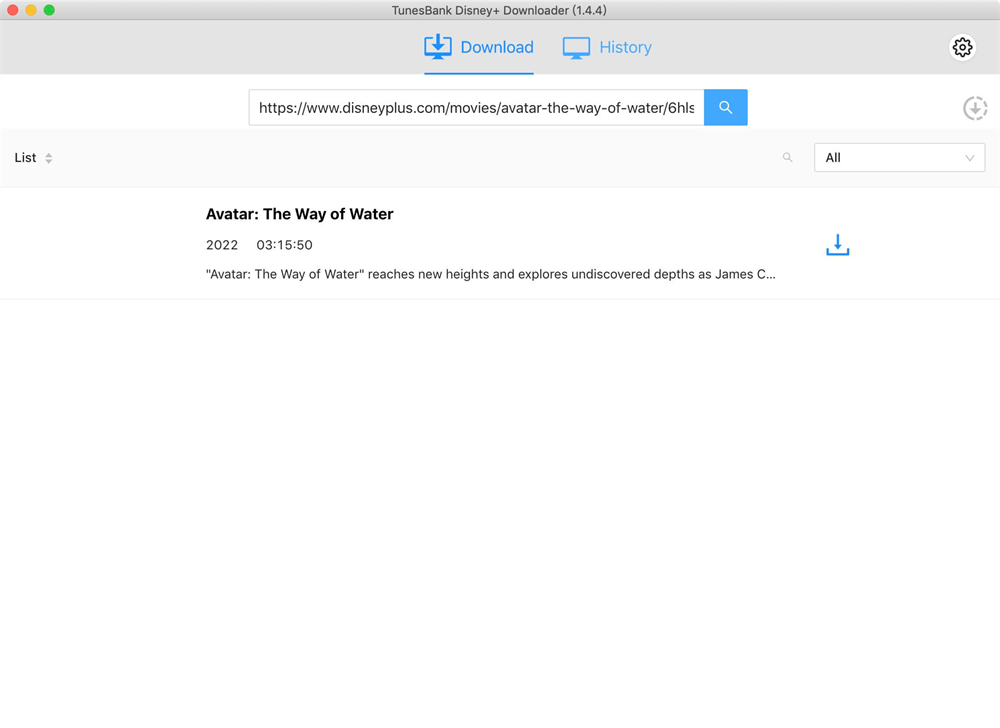Minimize window using yellow button

(x=31, y=10)
